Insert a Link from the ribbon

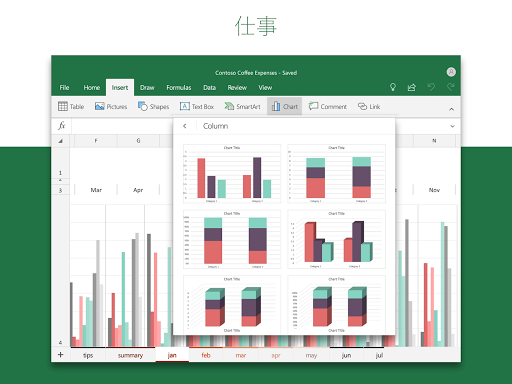coord(369,106)
